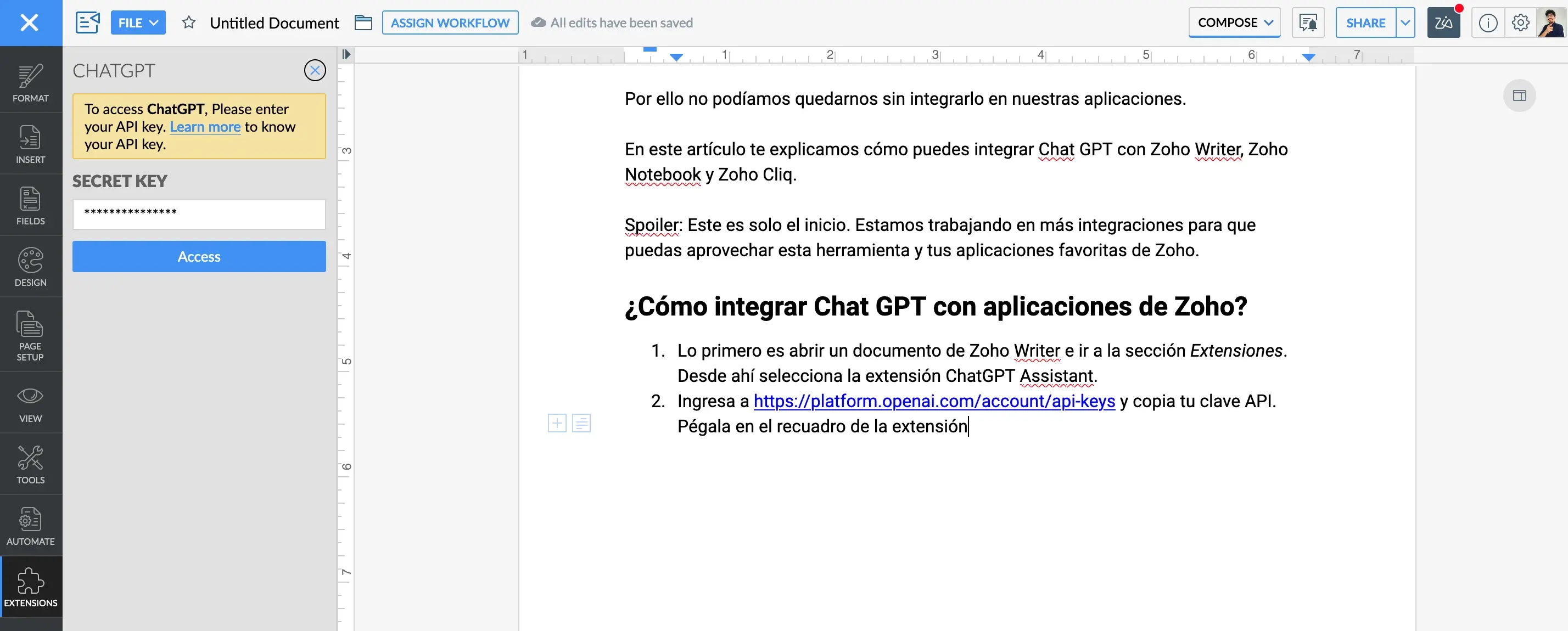The width and height of the screenshot is (1568, 631).
Task: Expand the FILE menu dropdown
Action: [137, 22]
